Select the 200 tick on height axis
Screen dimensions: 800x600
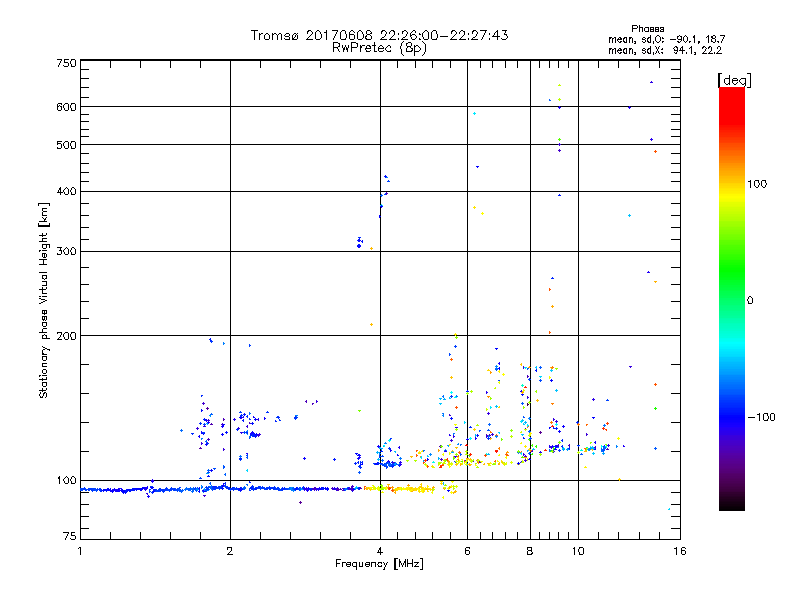coord(65,335)
